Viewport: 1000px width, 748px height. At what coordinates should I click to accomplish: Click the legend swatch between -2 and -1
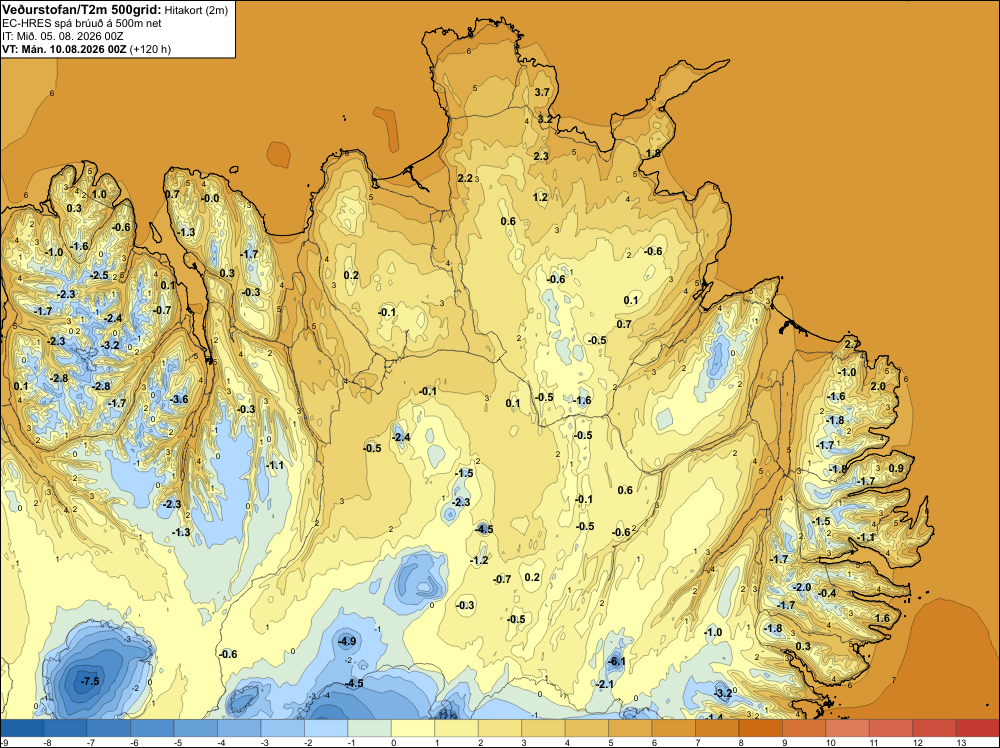tap(327, 728)
